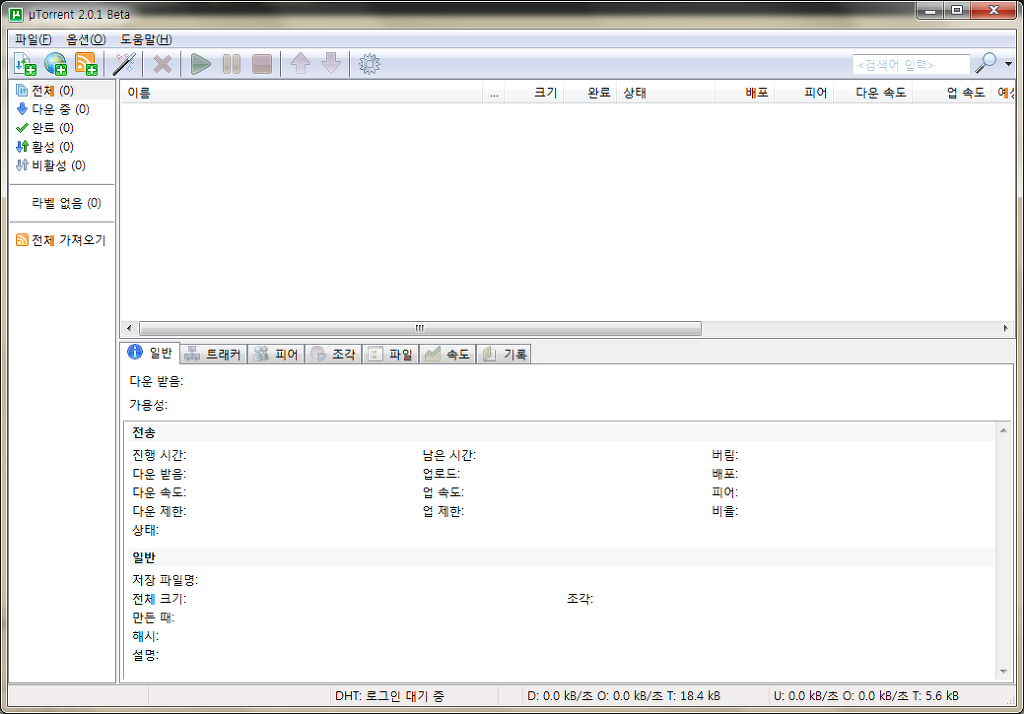The height and width of the screenshot is (714, 1024).
Task: Click Add Torrent from URL globe icon
Action: [x=56, y=64]
